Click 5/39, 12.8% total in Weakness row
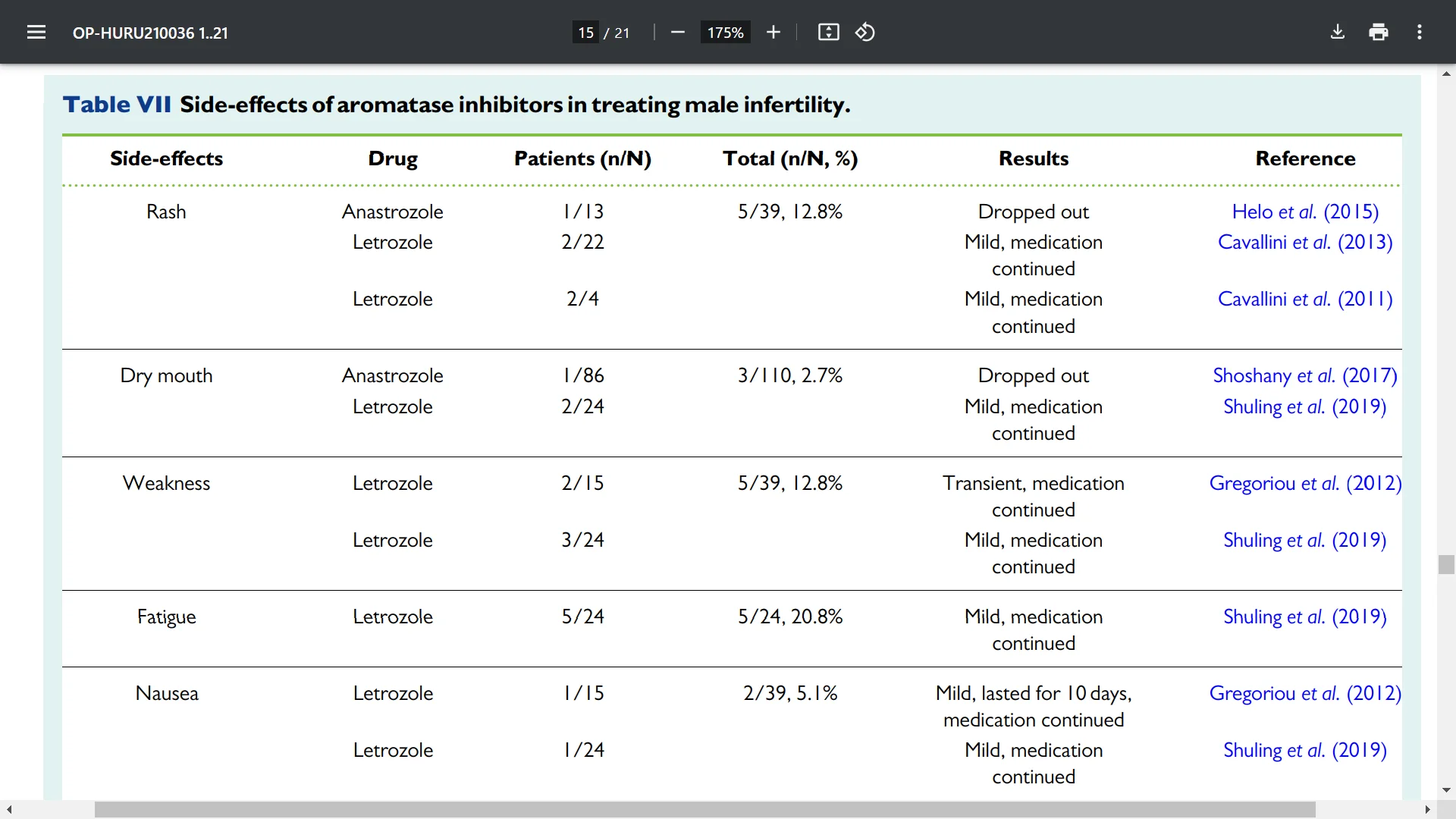This screenshot has width=1456, height=819. (790, 483)
